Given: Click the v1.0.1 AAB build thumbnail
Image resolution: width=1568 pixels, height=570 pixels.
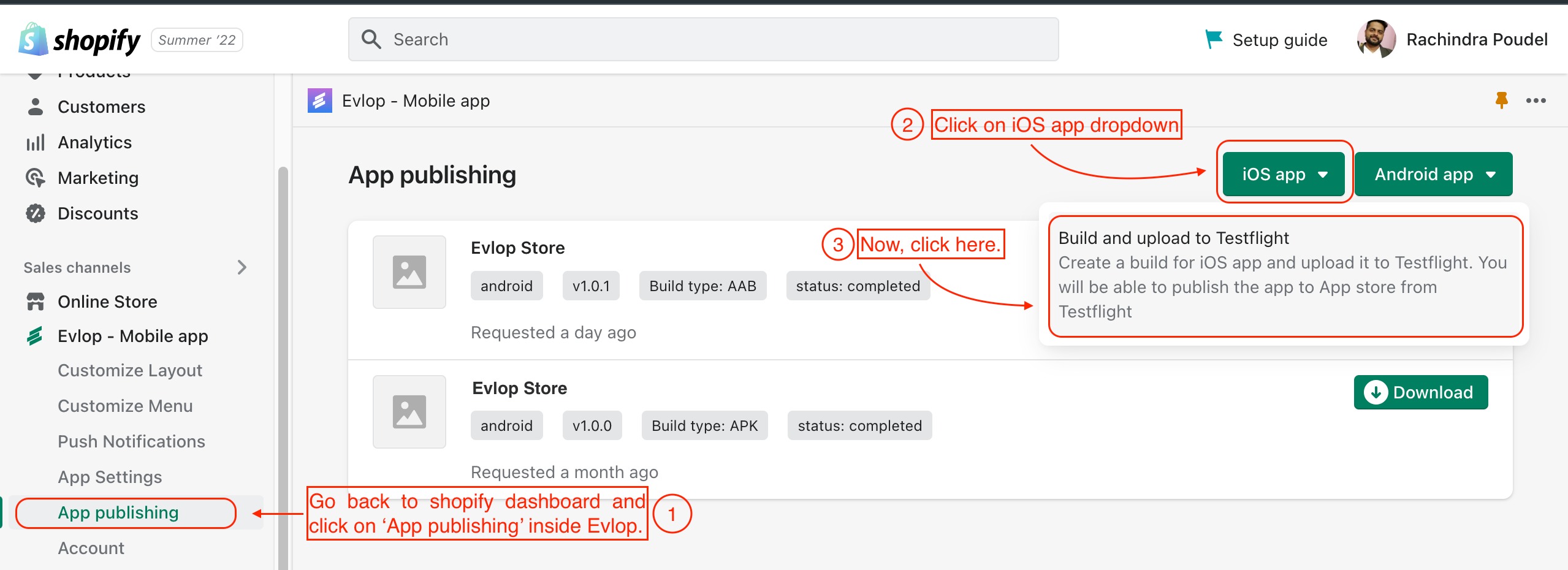Looking at the screenshot, I should [x=409, y=272].
